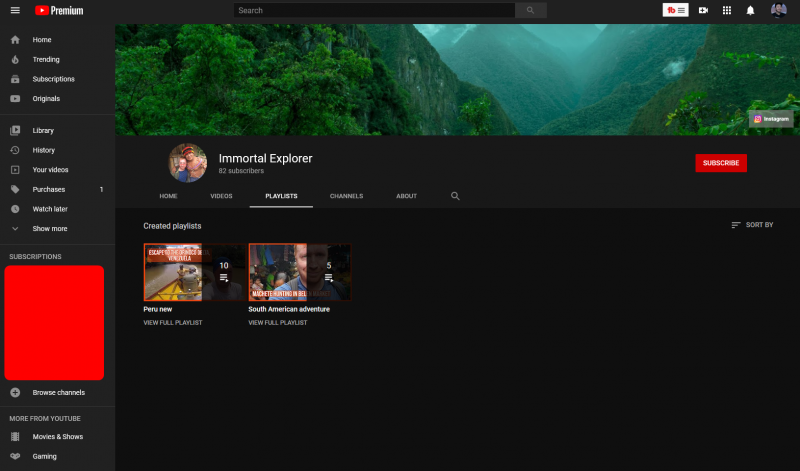
Task: Open South American adventure playlist thumbnail
Action: click(299, 272)
